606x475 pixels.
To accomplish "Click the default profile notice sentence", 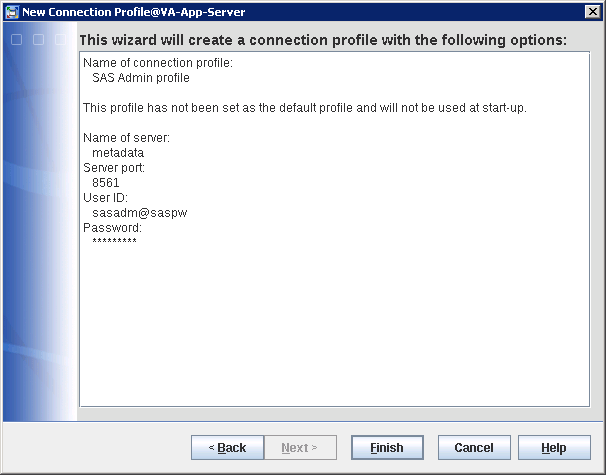I will (304, 107).
